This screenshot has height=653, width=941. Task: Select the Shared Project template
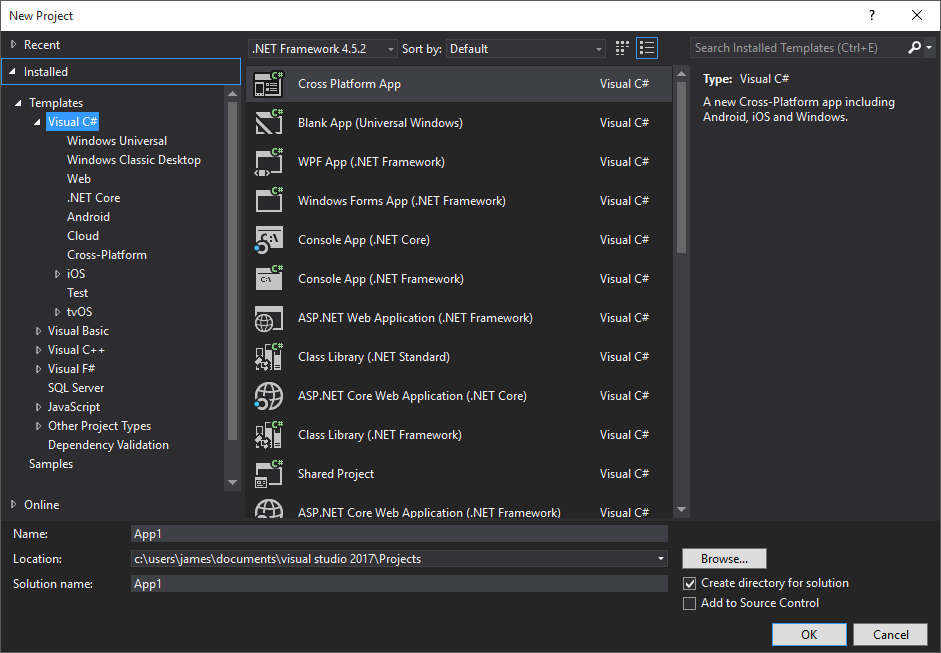point(335,473)
